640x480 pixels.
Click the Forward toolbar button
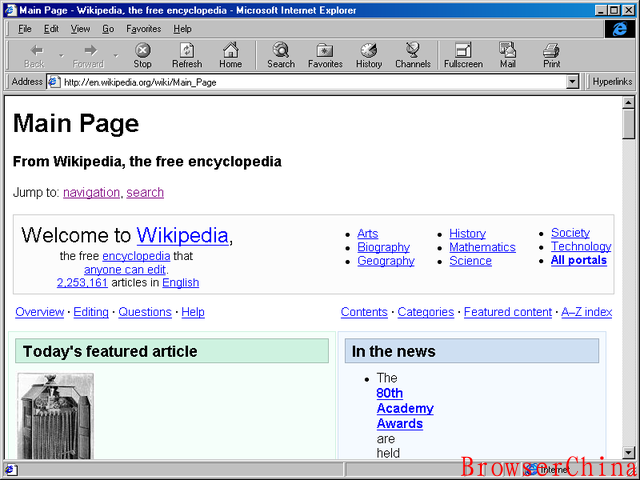click(88, 56)
